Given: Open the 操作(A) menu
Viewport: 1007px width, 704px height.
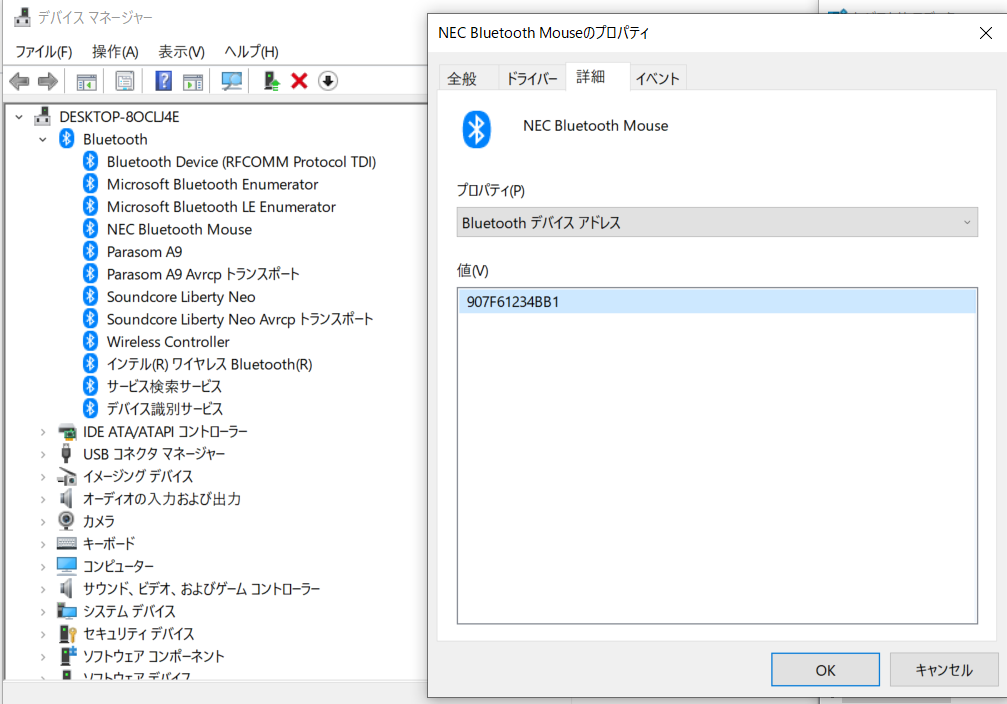Looking at the screenshot, I should coord(115,51).
